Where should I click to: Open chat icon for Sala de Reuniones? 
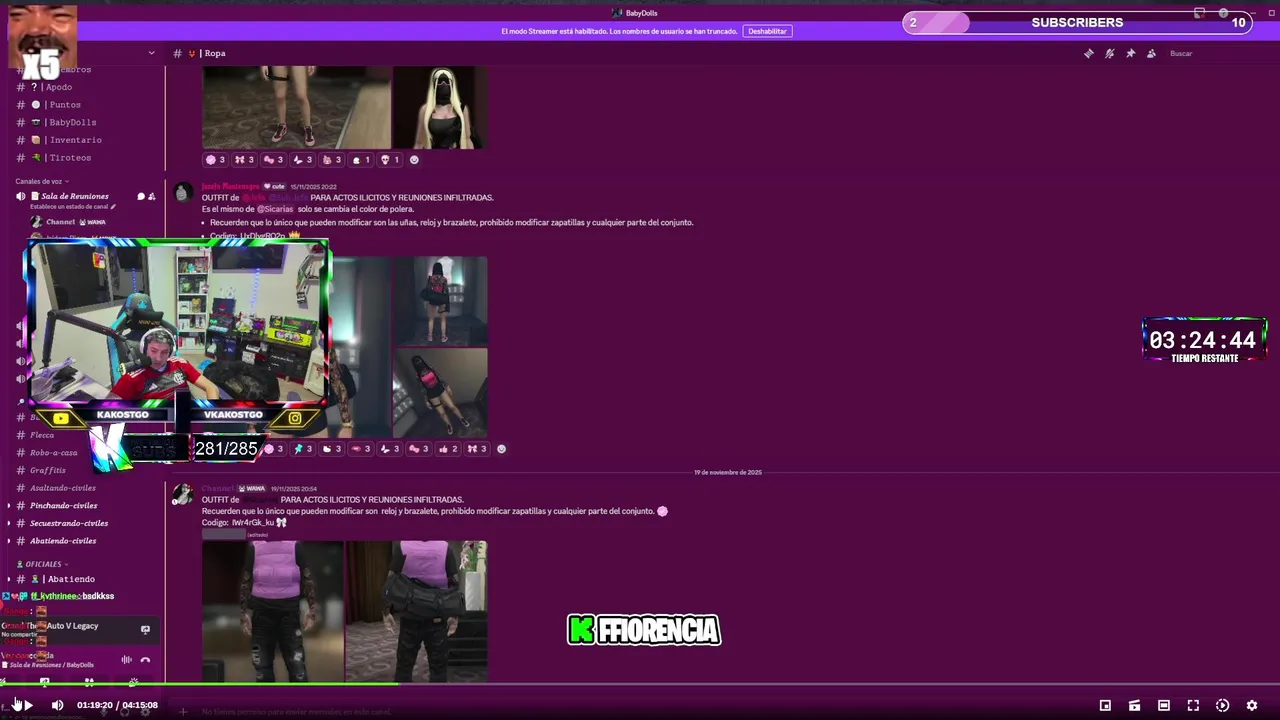[141, 197]
